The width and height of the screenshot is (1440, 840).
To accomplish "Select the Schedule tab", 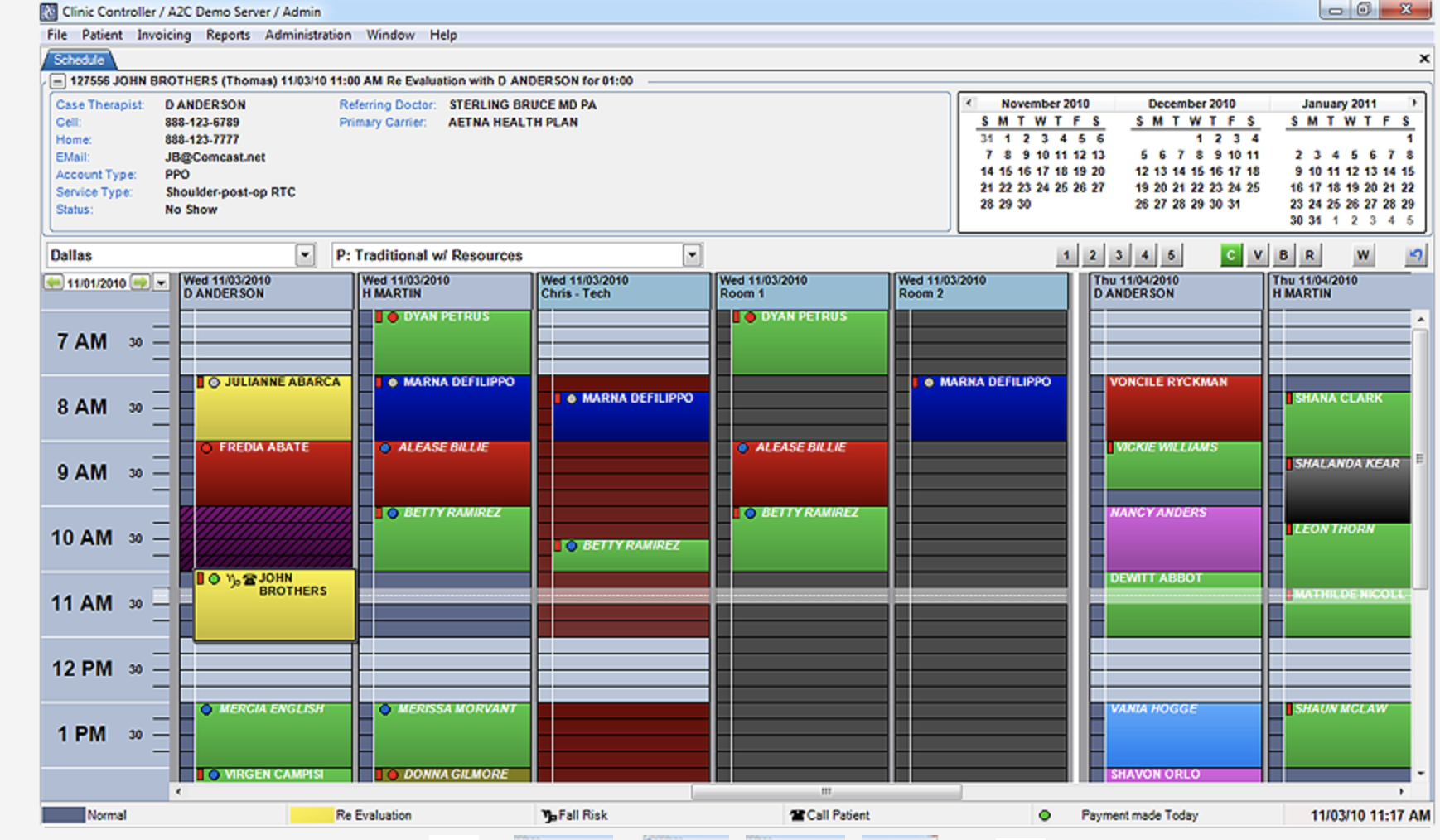I will (79, 59).
